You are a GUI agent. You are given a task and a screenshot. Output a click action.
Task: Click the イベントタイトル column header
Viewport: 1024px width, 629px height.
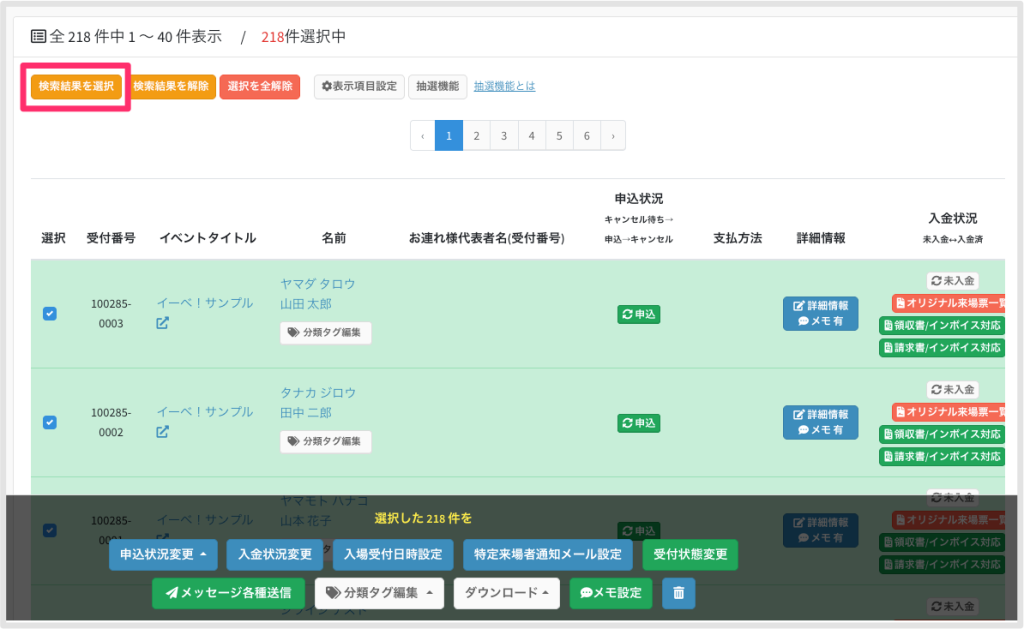(208, 238)
